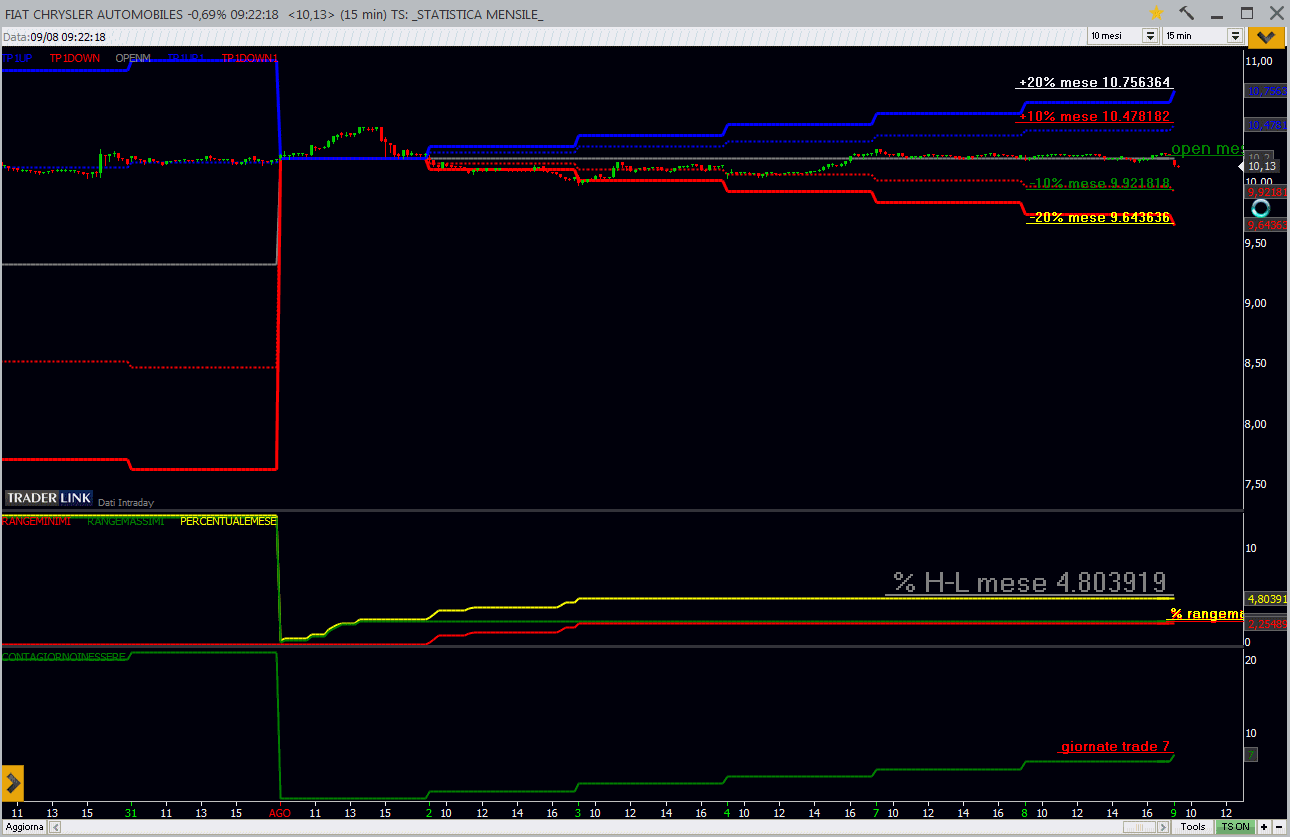
Task: Click the Data 09/08 09:22:18 readout
Action: pos(54,36)
